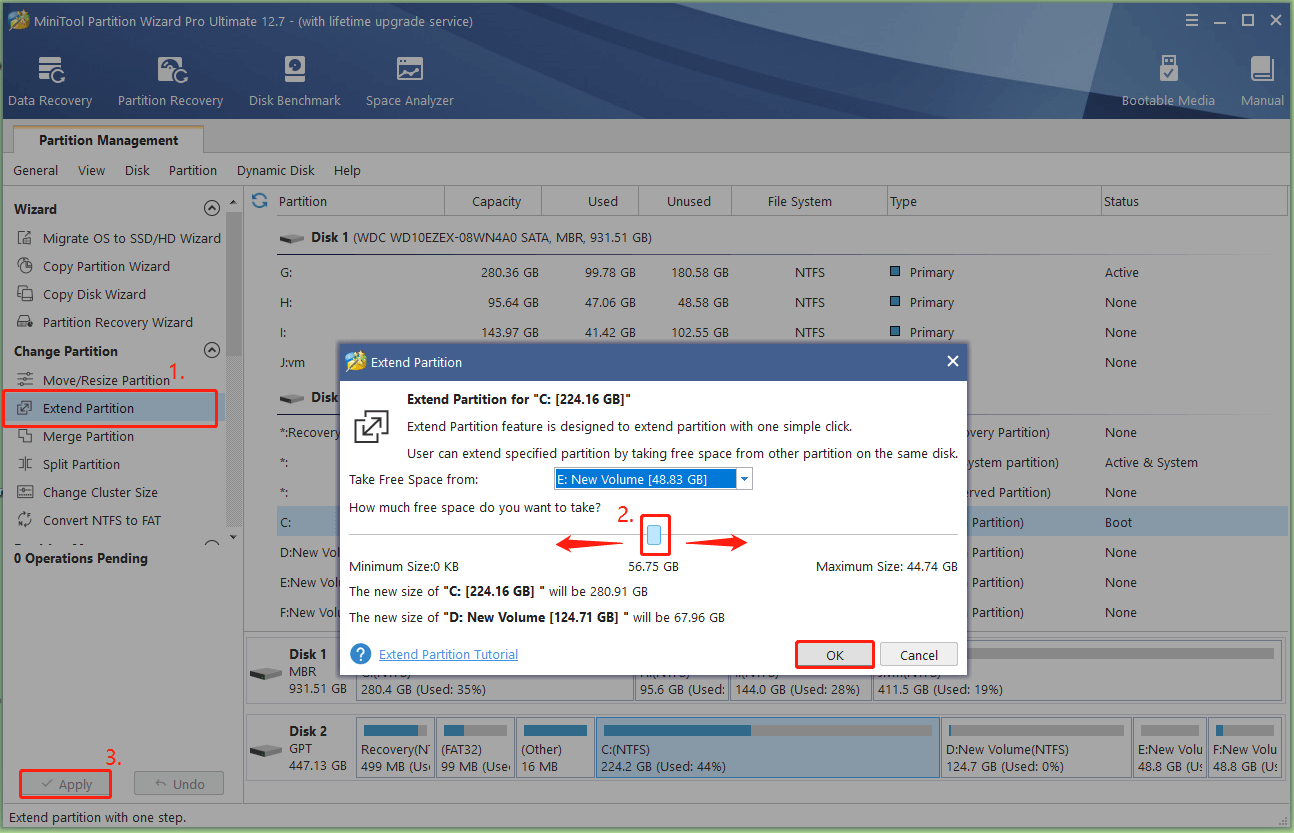Open the View menu
This screenshot has width=1294, height=833.
click(x=91, y=170)
